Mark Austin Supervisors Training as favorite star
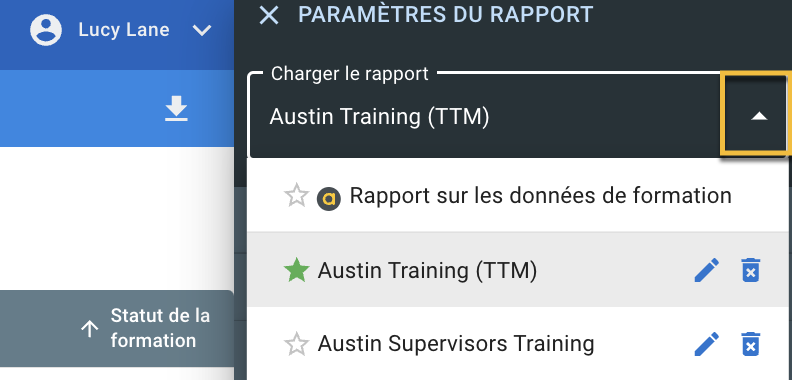The height and width of the screenshot is (380, 792). pyautogui.click(x=296, y=345)
